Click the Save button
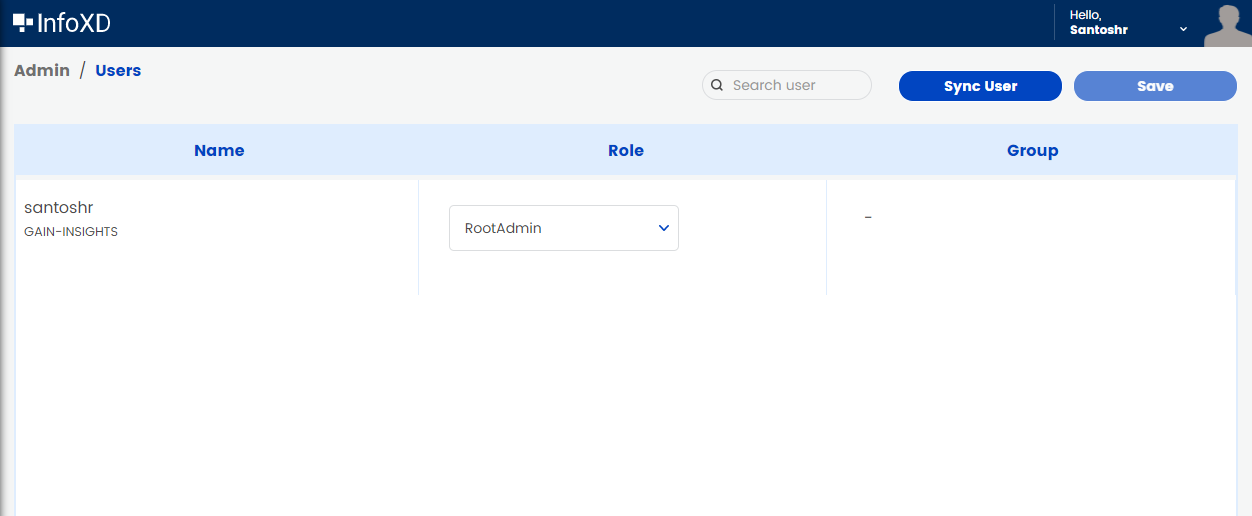The image size is (1252, 516). pyautogui.click(x=1155, y=86)
